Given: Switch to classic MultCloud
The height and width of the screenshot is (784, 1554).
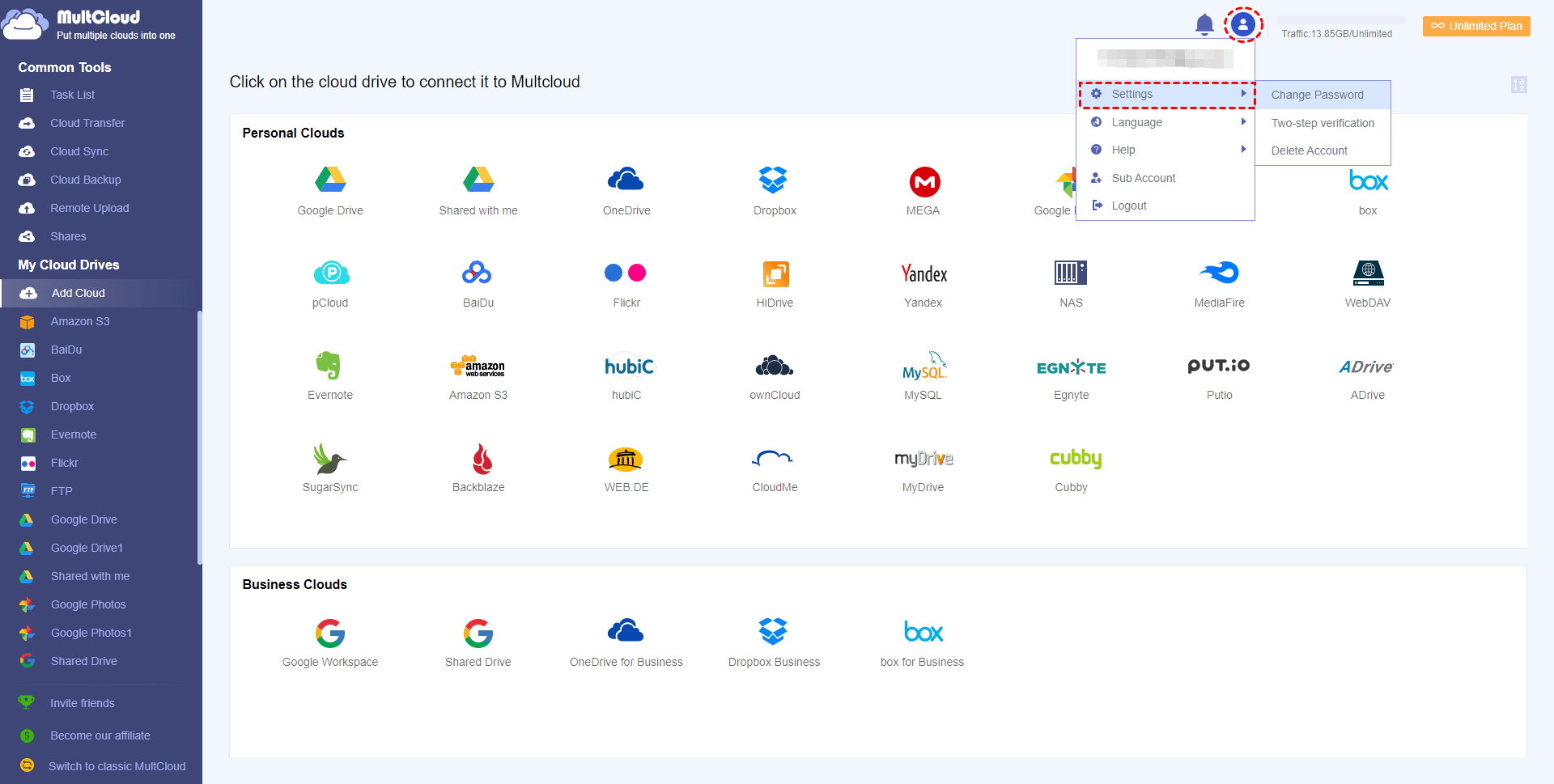Looking at the screenshot, I should 117,766.
